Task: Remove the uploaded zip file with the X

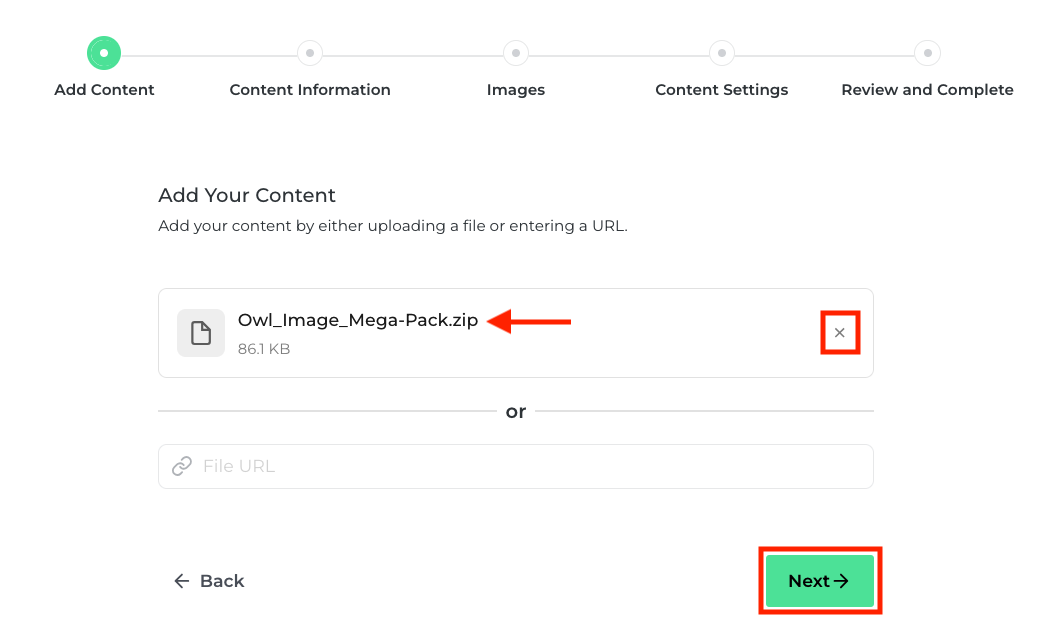Action: pyautogui.click(x=840, y=333)
